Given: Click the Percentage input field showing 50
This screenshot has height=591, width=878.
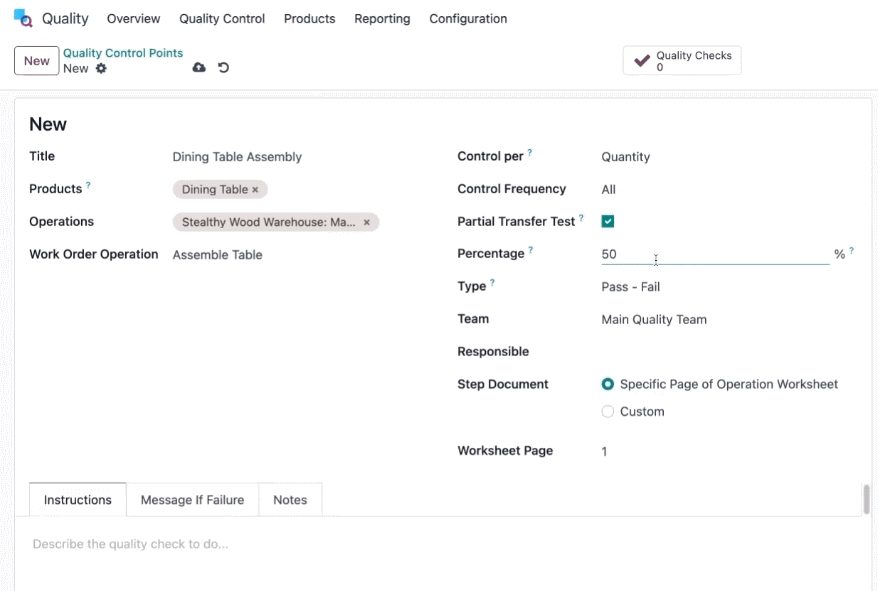Looking at the screenshot, I should [x=715, y=254].
